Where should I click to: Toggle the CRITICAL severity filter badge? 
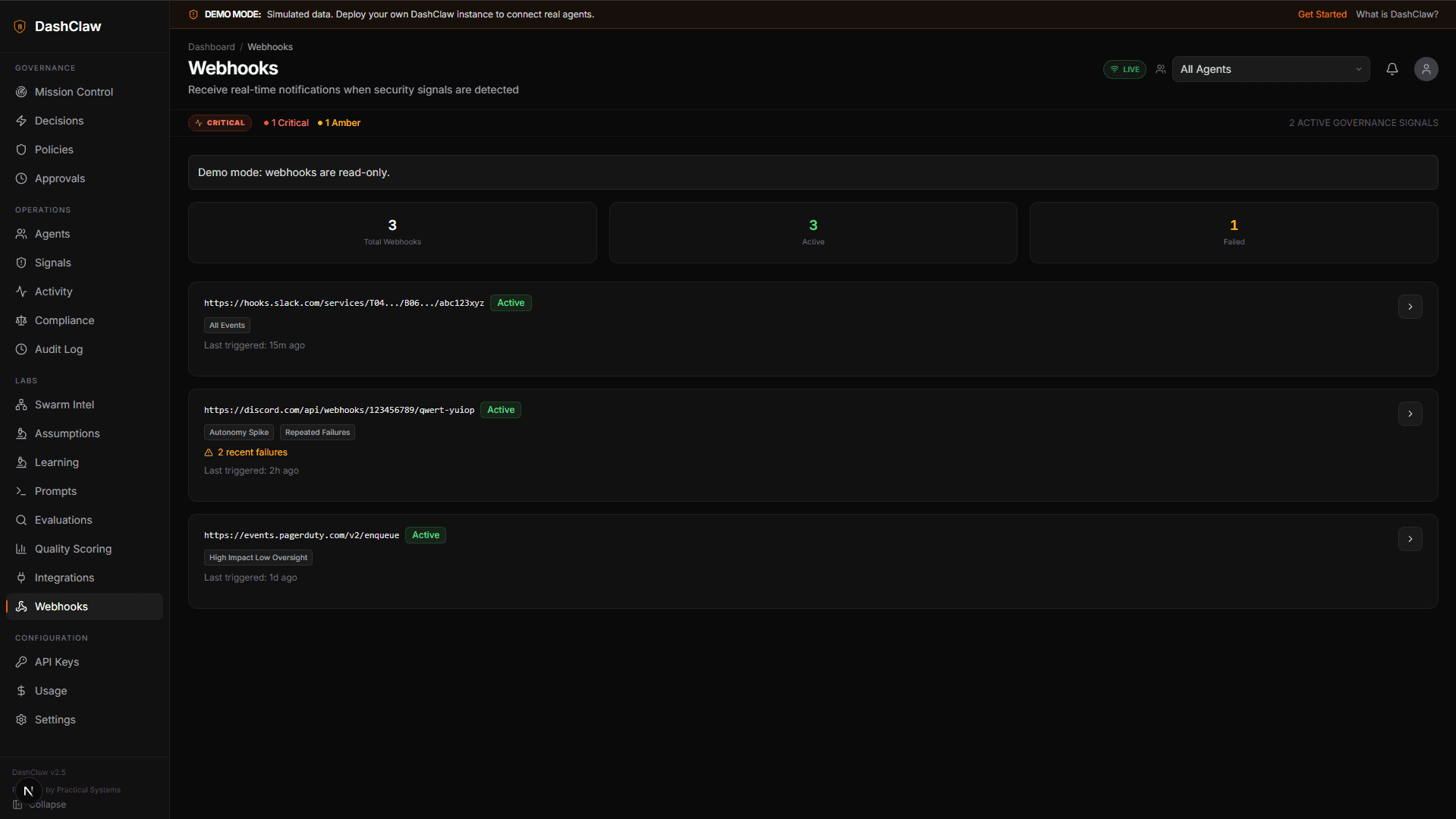point(219,122)
